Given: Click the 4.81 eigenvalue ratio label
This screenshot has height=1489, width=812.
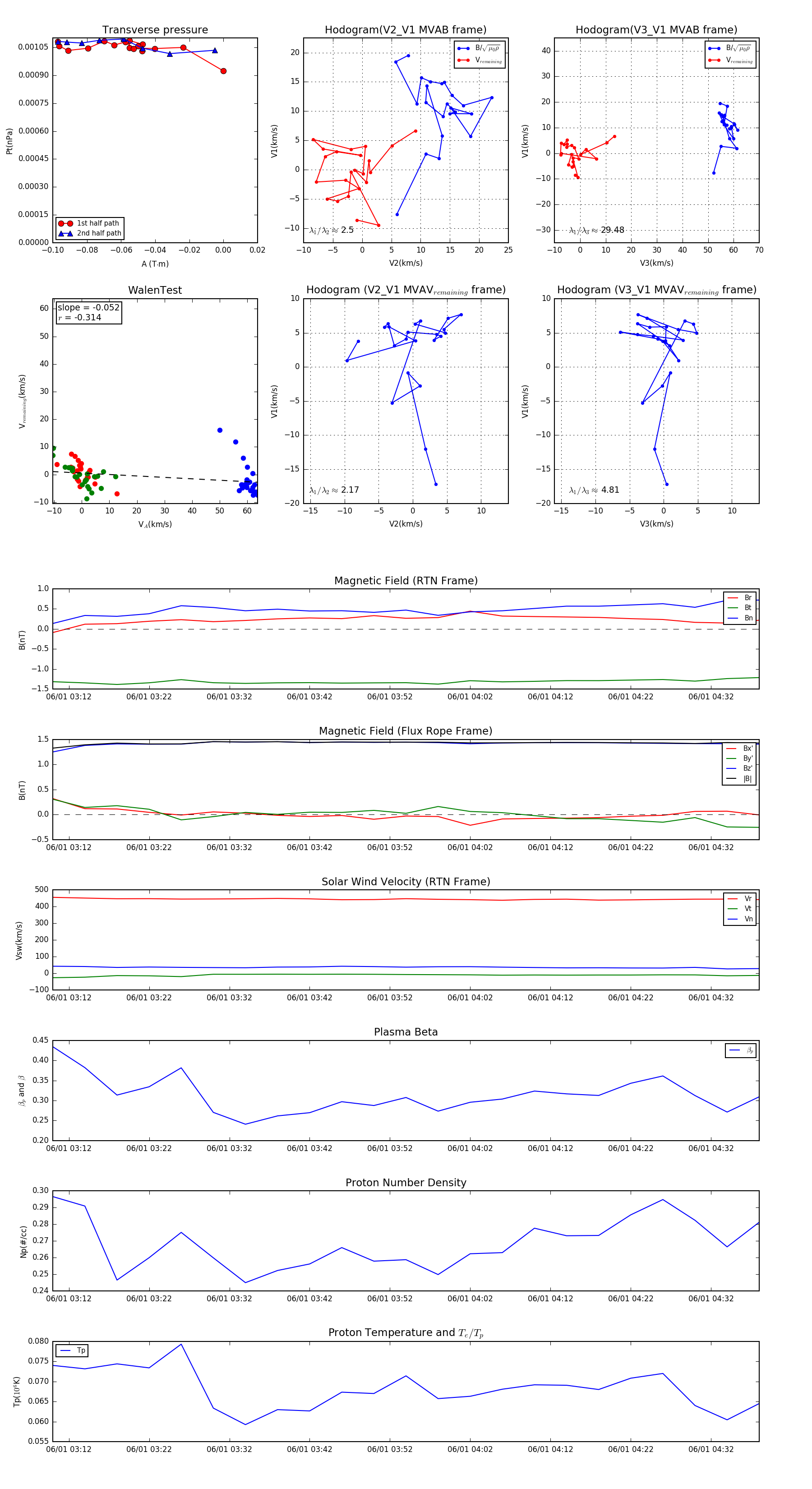Looking at the screenshot, I should [594, 490].
